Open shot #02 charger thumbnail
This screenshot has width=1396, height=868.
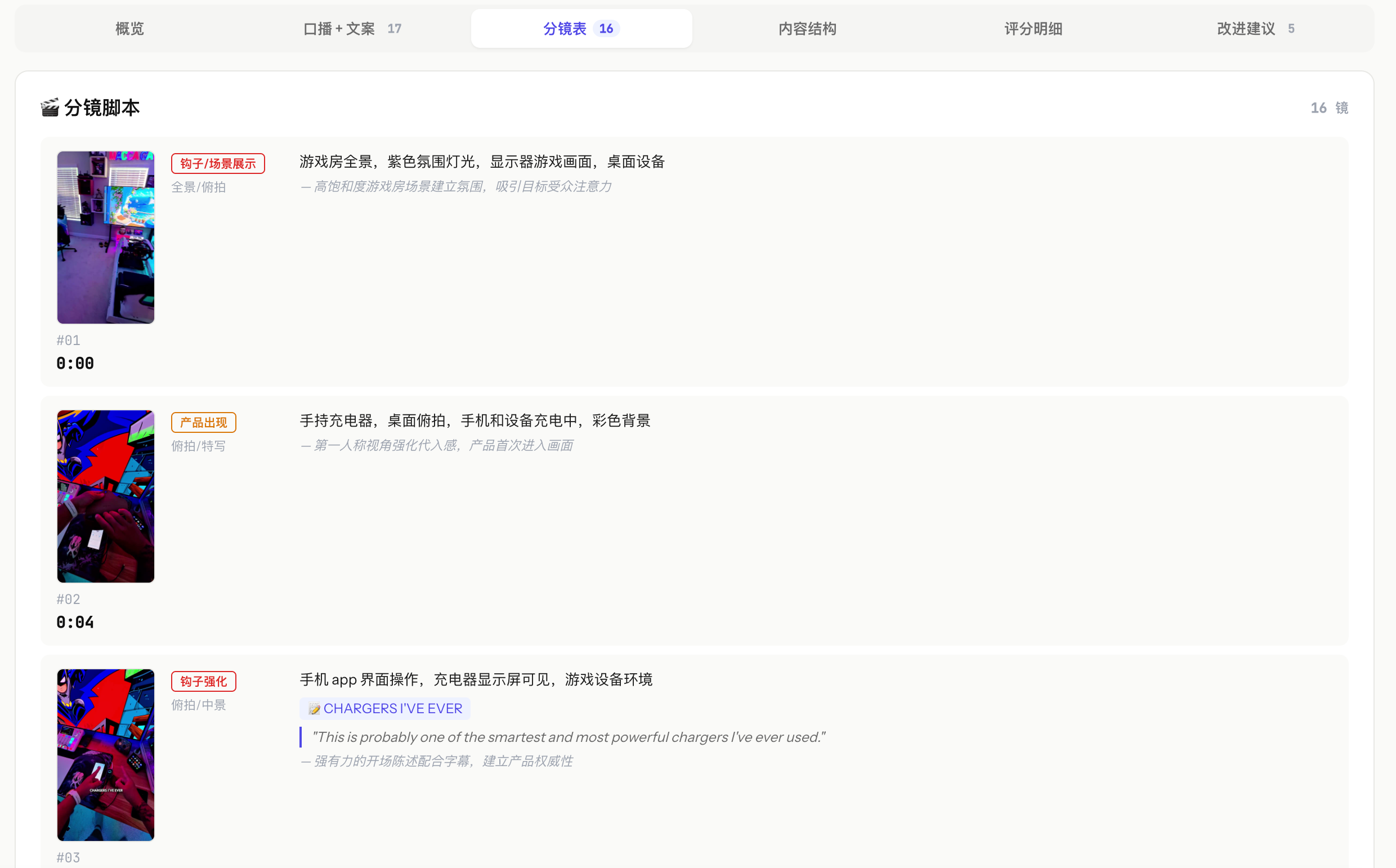click(x=106, y=496)
